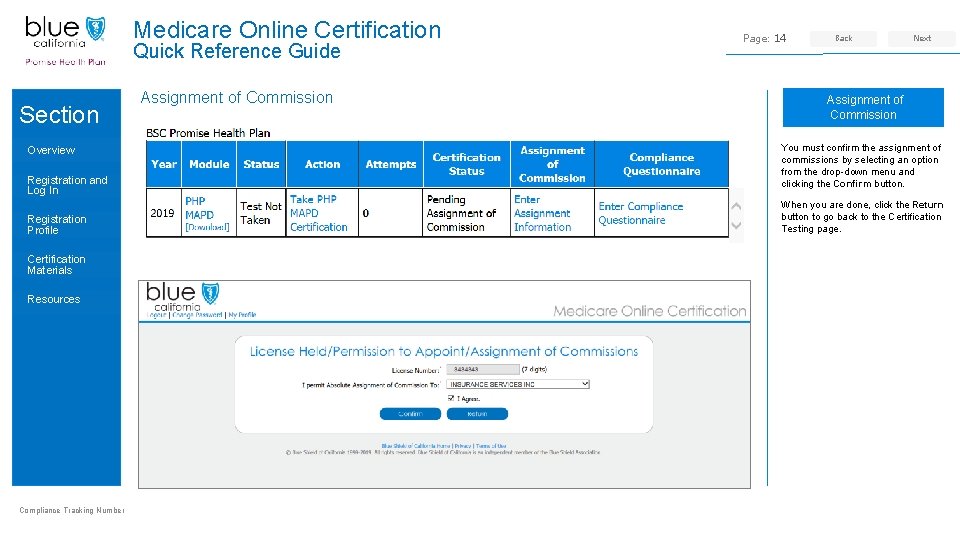Click the Year column header
Viewport: 960px width, 540px height.
click(163, 164)
